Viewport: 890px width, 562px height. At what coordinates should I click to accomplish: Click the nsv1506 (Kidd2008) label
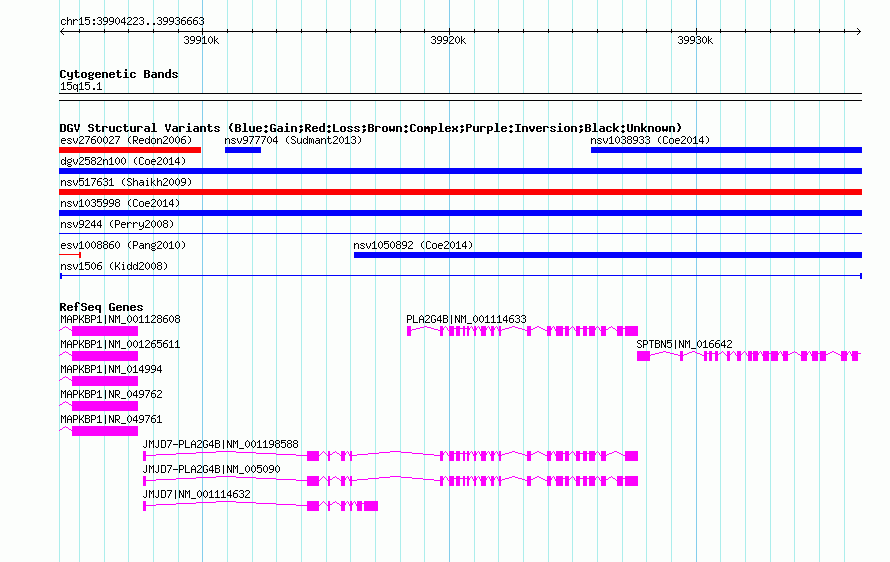click(114, 266)
